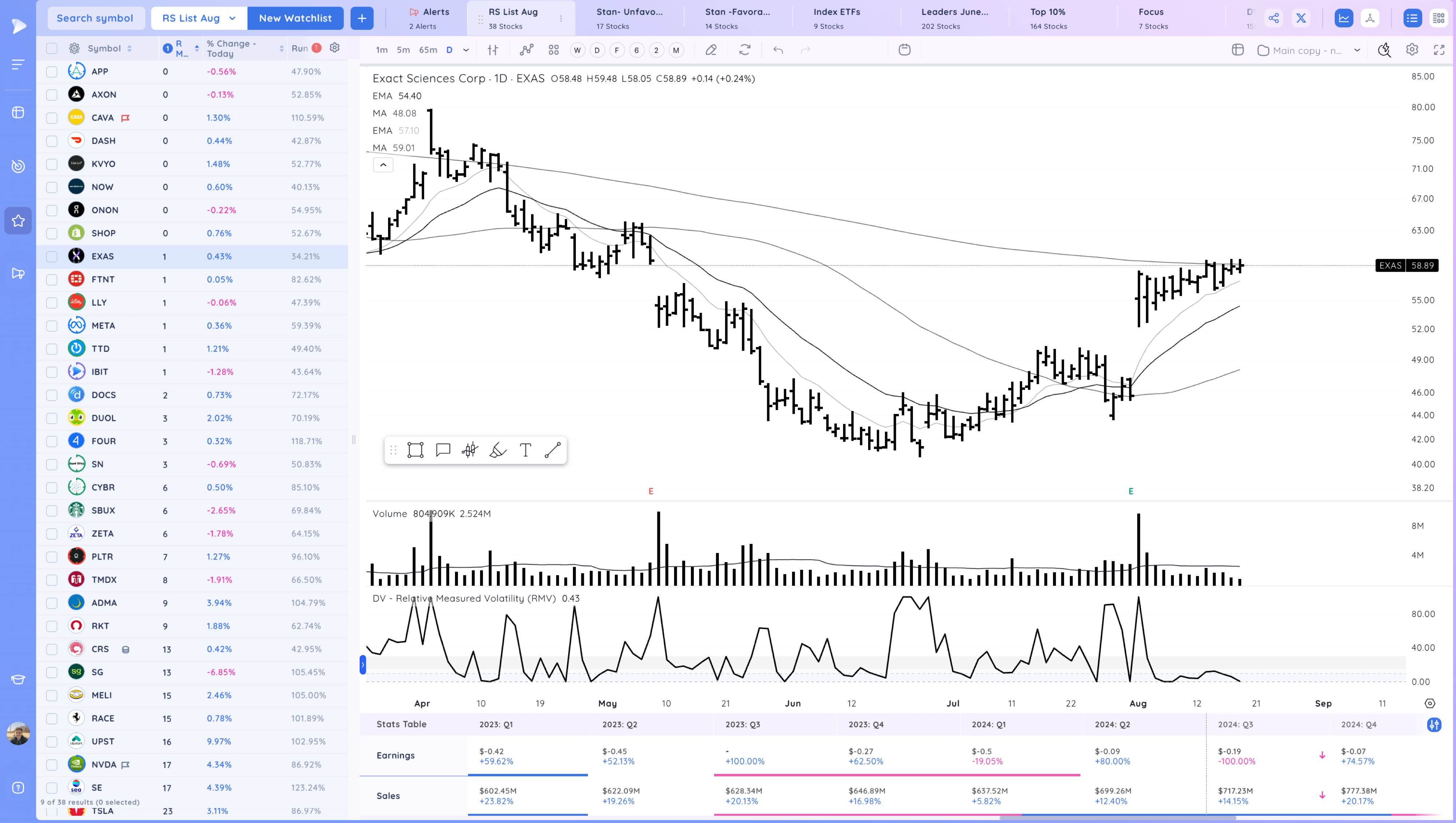Click the Search symbol input field
The width and height of the screenshot is (1456, 823).
click(x=96, y=17)
